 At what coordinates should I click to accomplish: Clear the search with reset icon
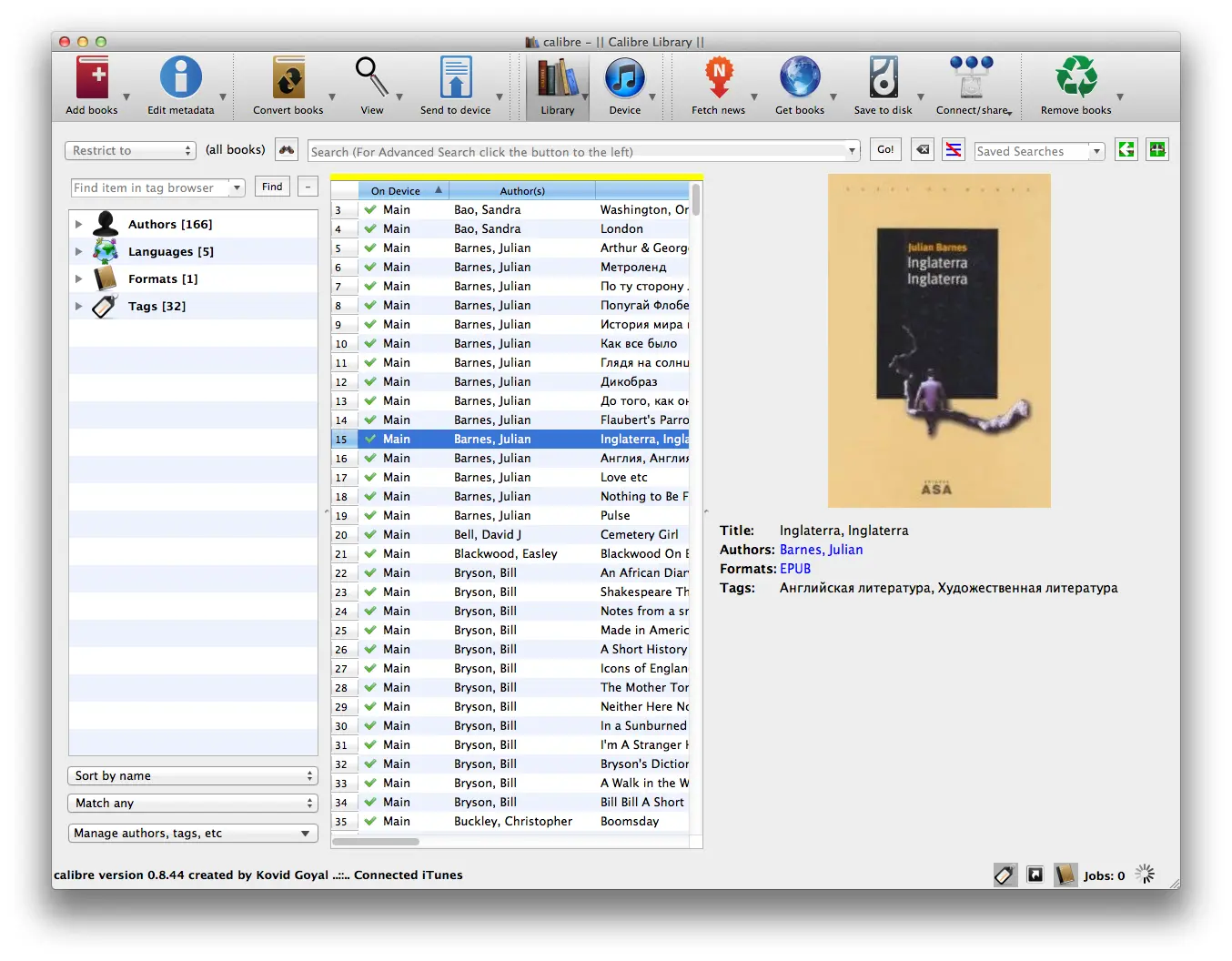click(923, 150)
